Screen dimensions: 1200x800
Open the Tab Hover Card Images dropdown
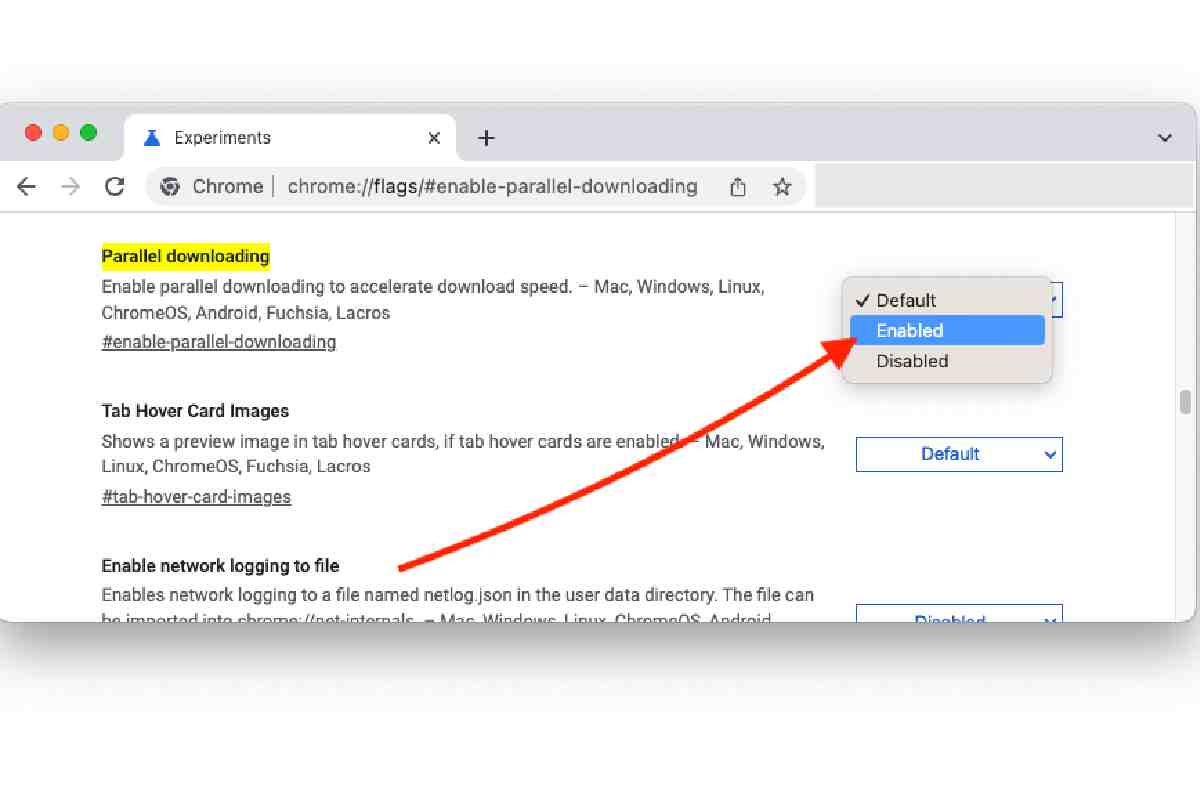[959, 454]
